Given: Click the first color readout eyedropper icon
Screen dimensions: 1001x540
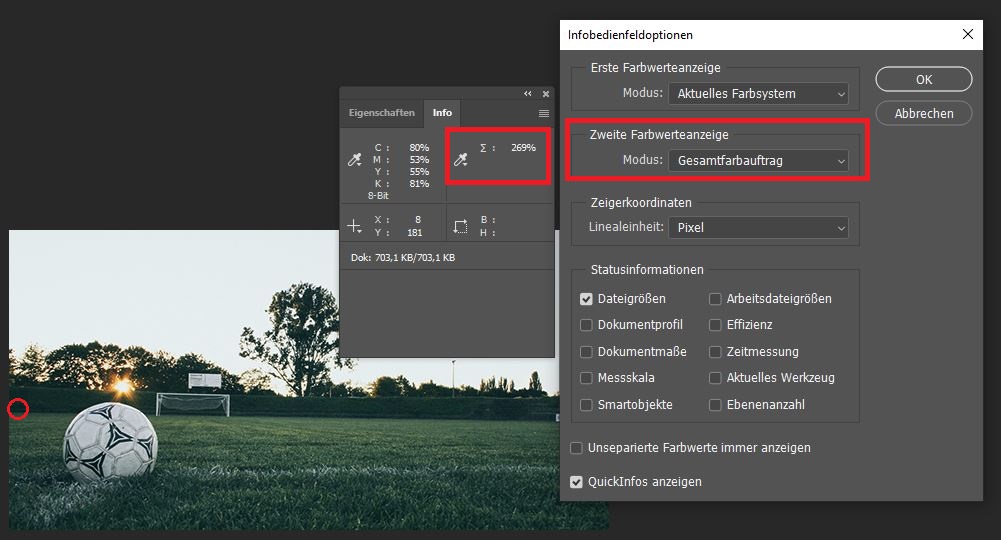Looking at the screenshot, I should click(x=354, y=160).
